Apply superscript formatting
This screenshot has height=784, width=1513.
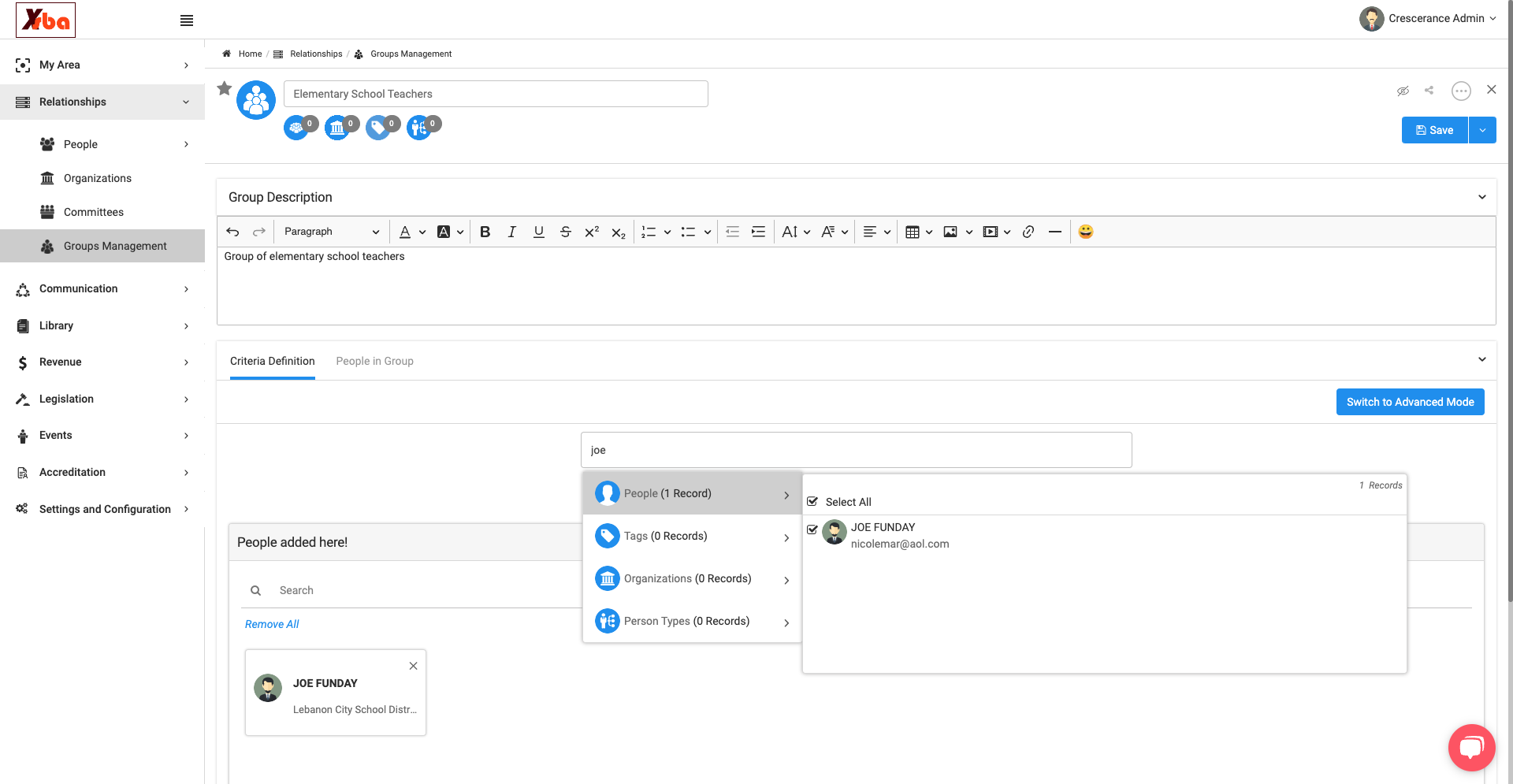pyautogui.click(x=592, y=232)
